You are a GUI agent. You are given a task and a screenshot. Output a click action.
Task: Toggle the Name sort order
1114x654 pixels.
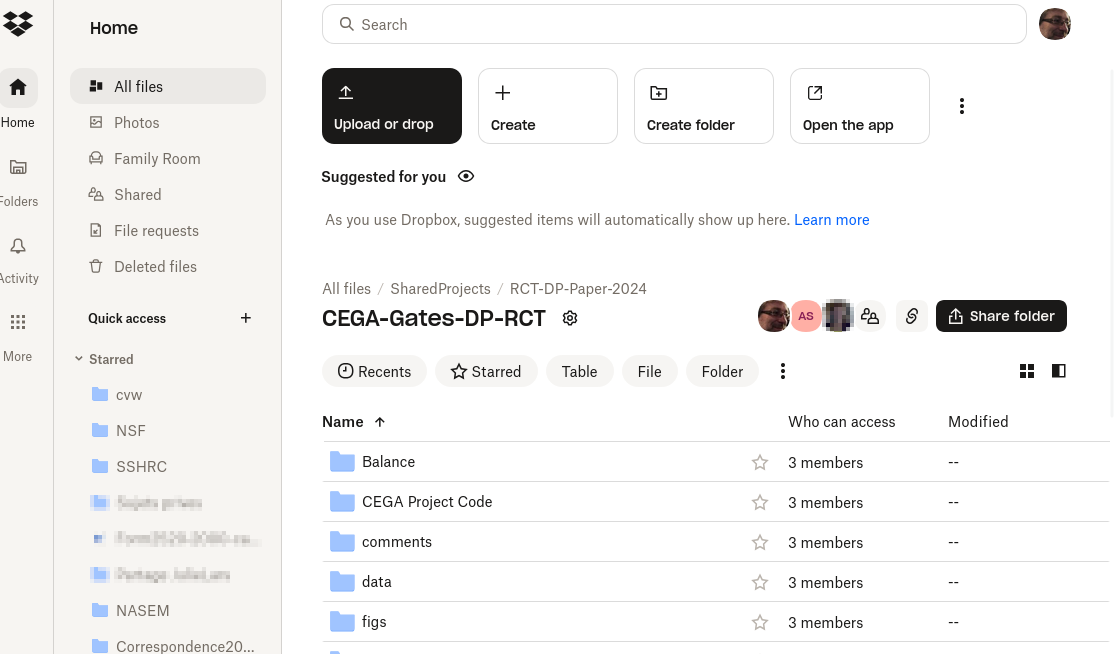point(379,422)
